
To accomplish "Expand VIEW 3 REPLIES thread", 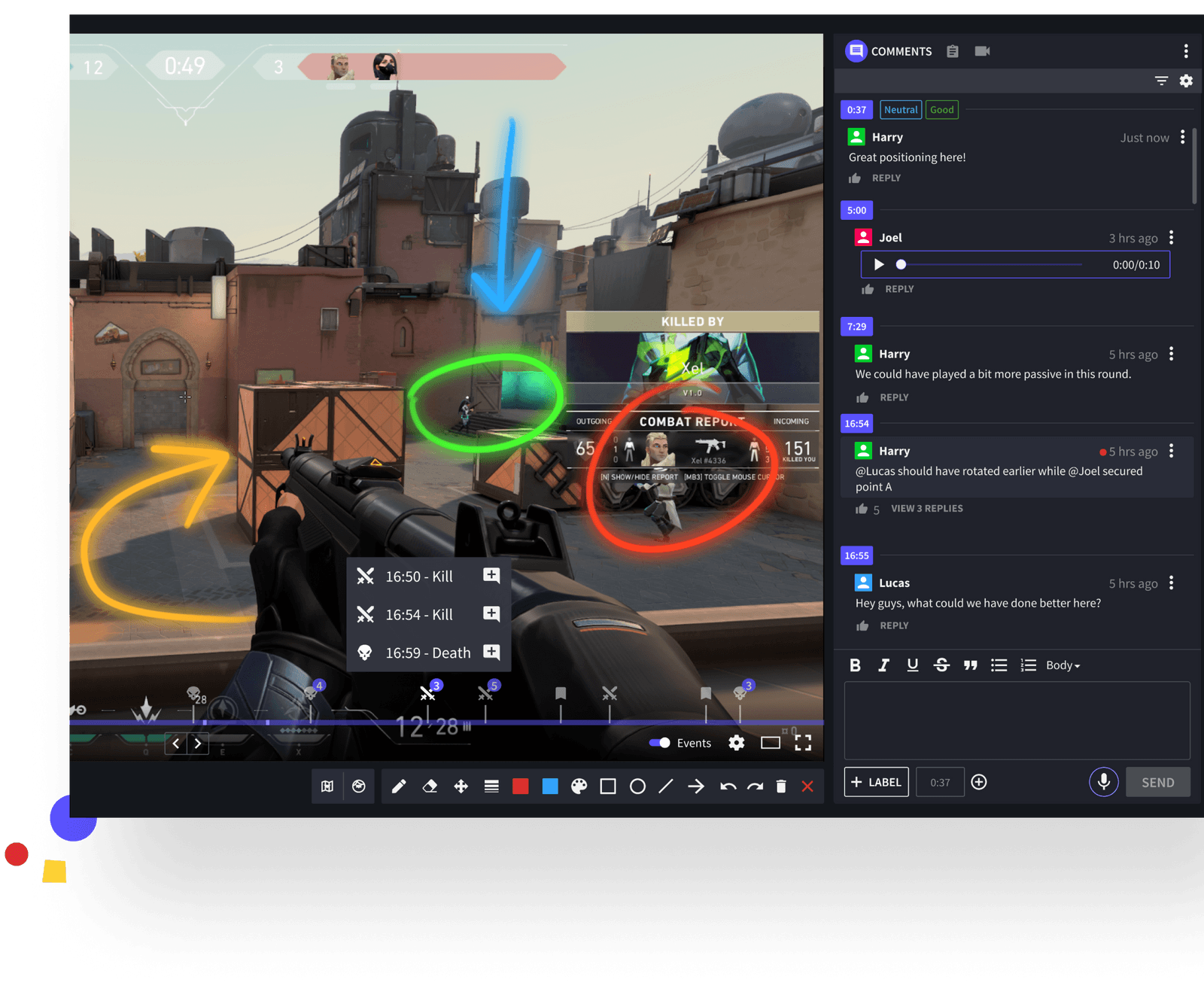I will 926,508.
